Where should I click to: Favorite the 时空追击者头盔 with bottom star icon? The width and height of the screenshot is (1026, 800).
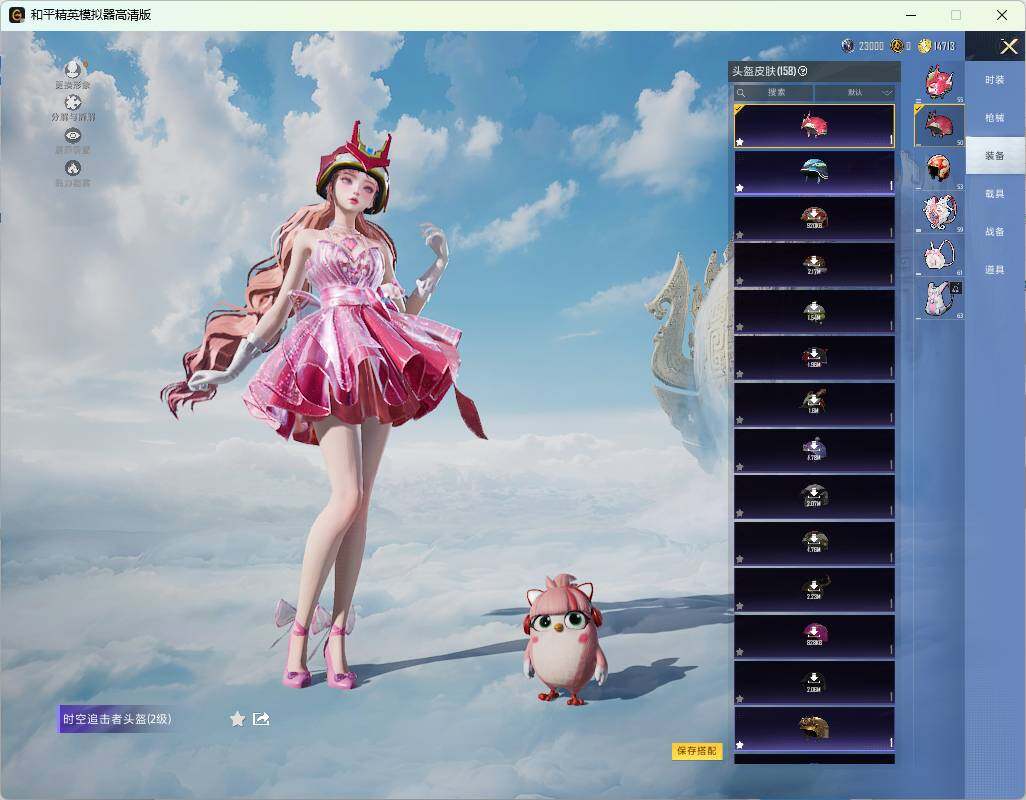[x=237, y=719]
